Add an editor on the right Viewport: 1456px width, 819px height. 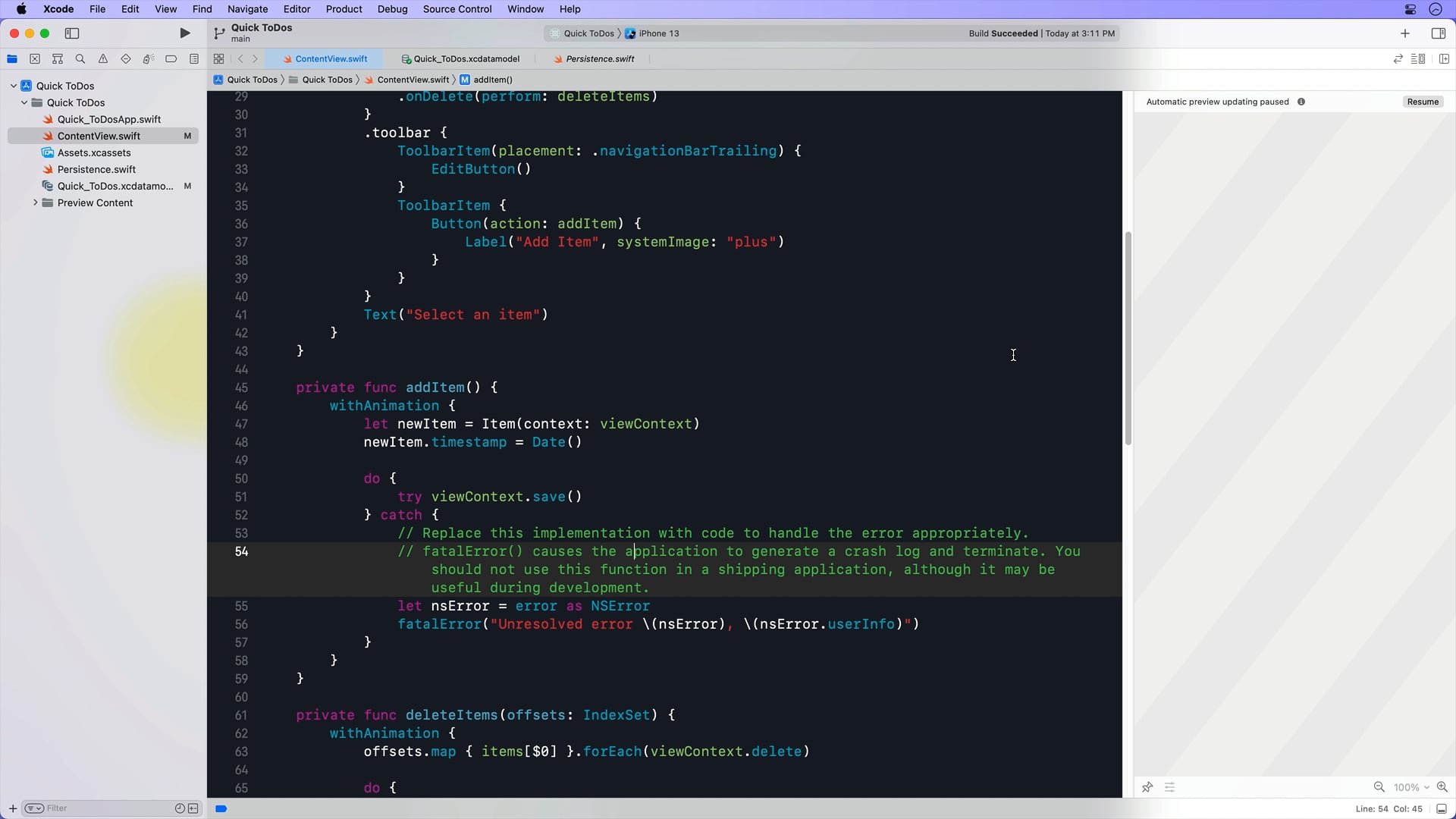click(x=1444, y=59)
